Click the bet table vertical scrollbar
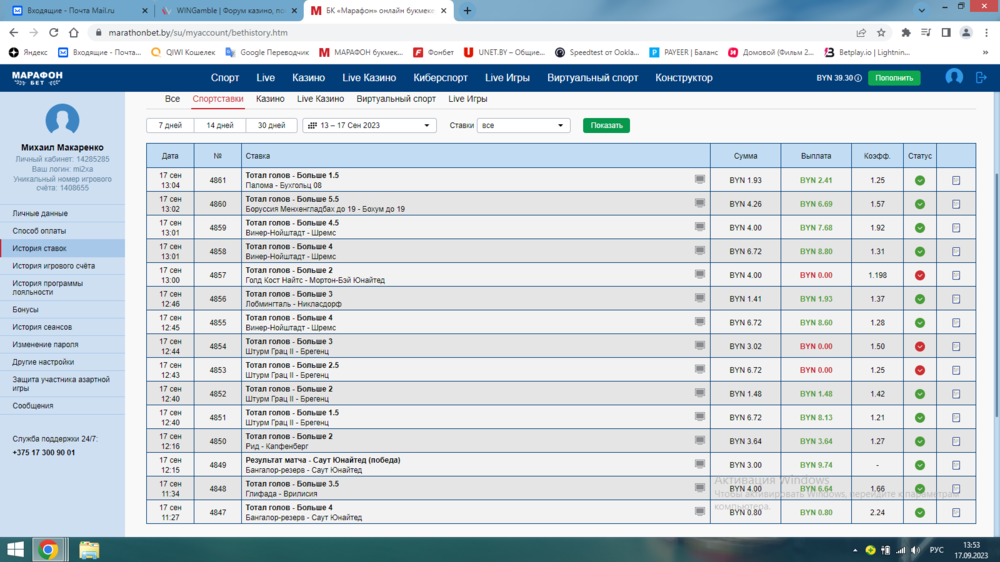 994,300
